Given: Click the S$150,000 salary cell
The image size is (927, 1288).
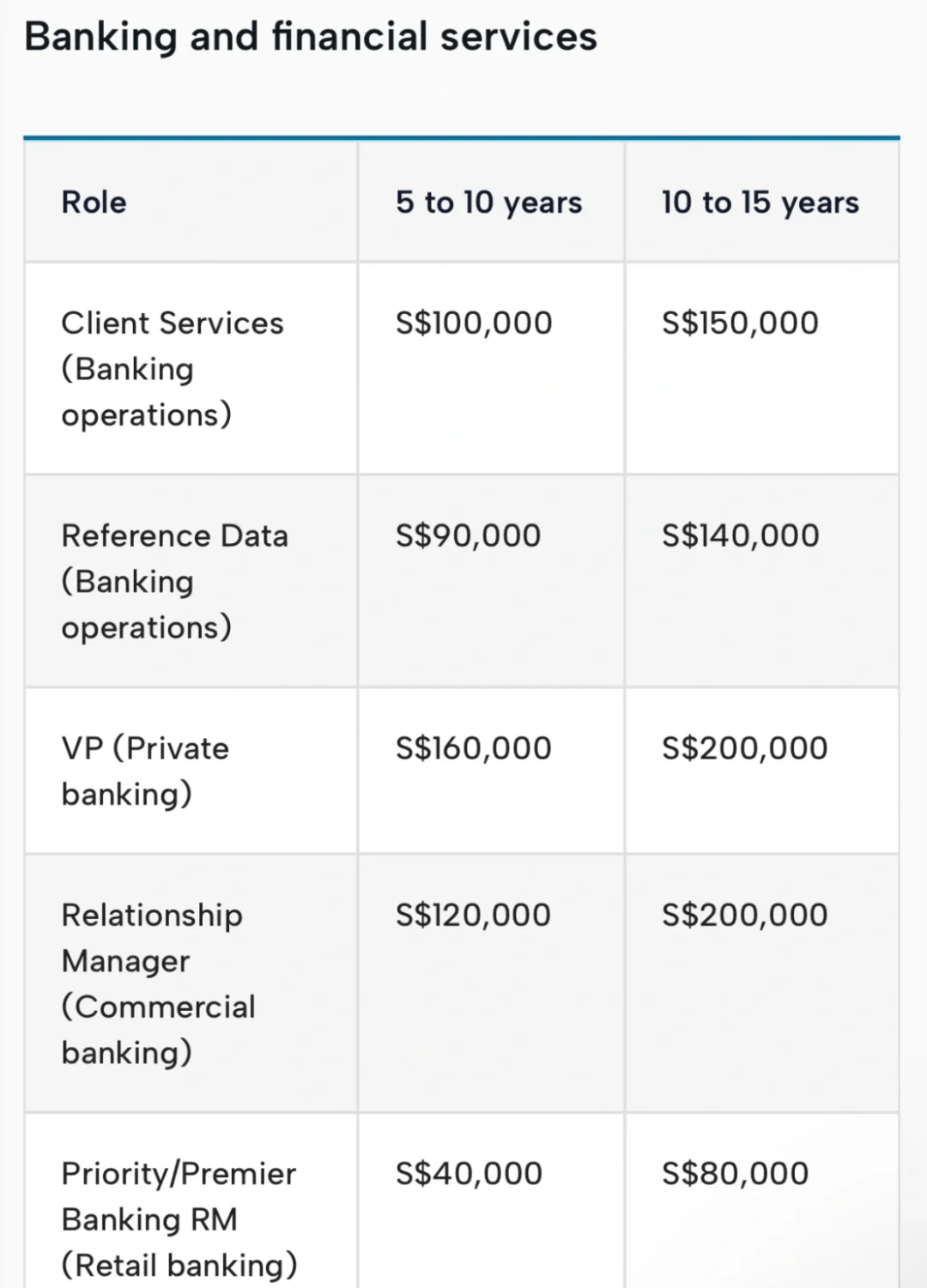Looking at the screenshot, I should (x=740, y=324).
